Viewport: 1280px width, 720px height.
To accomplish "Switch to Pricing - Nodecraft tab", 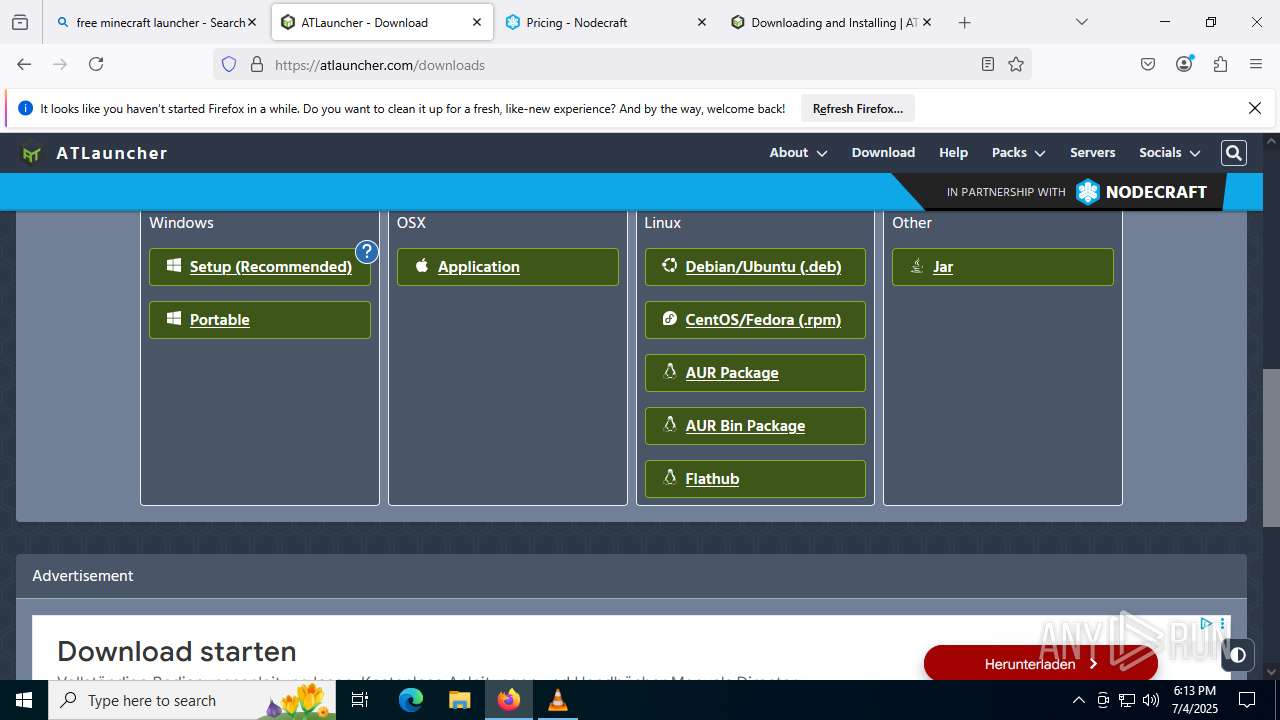I will [605, 22].
